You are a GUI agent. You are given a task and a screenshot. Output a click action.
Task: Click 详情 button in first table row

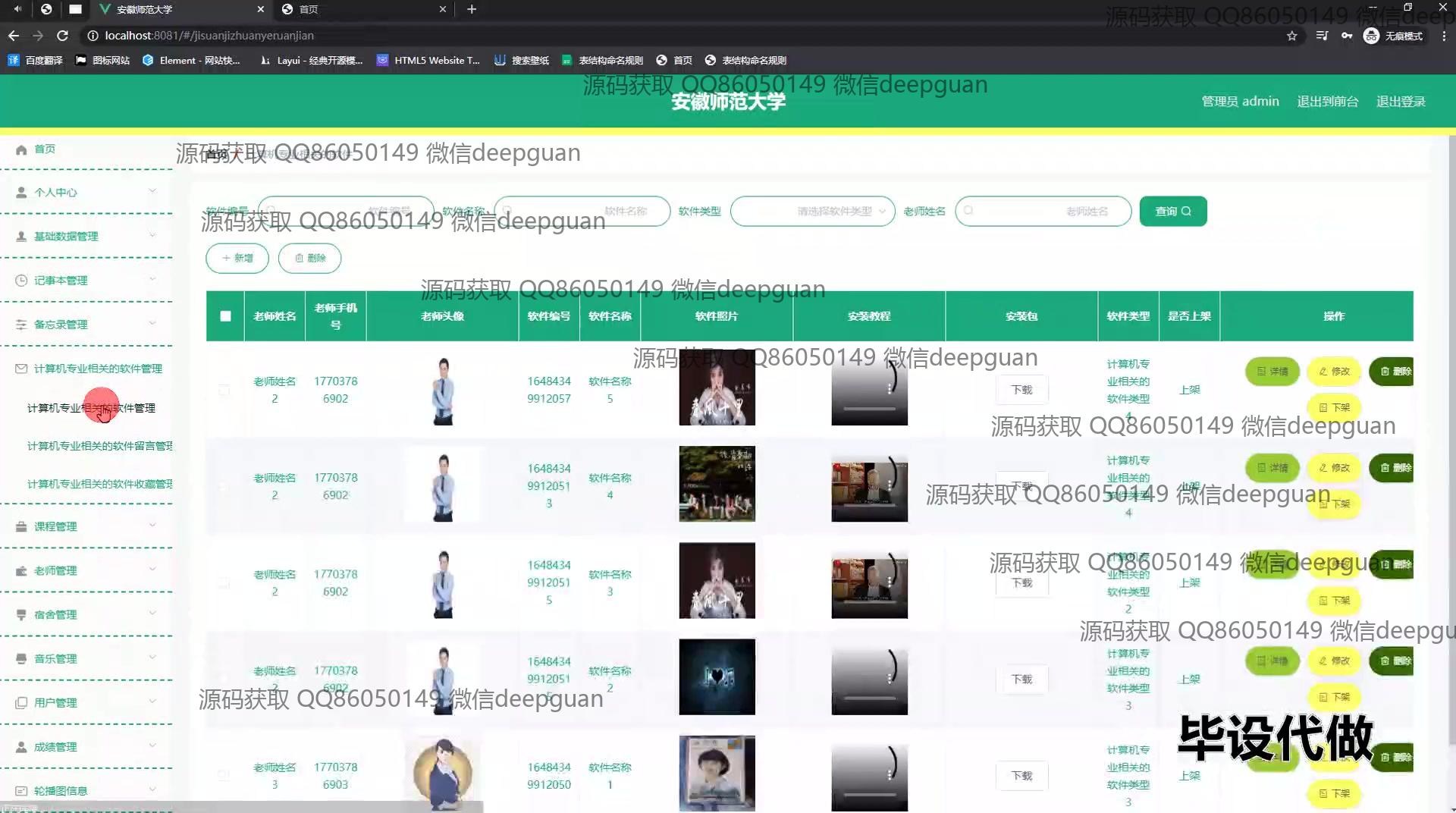coord(1272,372)
